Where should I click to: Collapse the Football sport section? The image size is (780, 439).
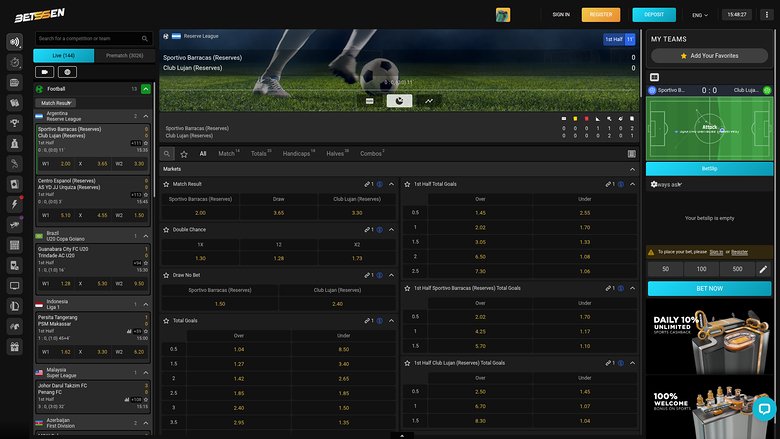pos(146,89)
